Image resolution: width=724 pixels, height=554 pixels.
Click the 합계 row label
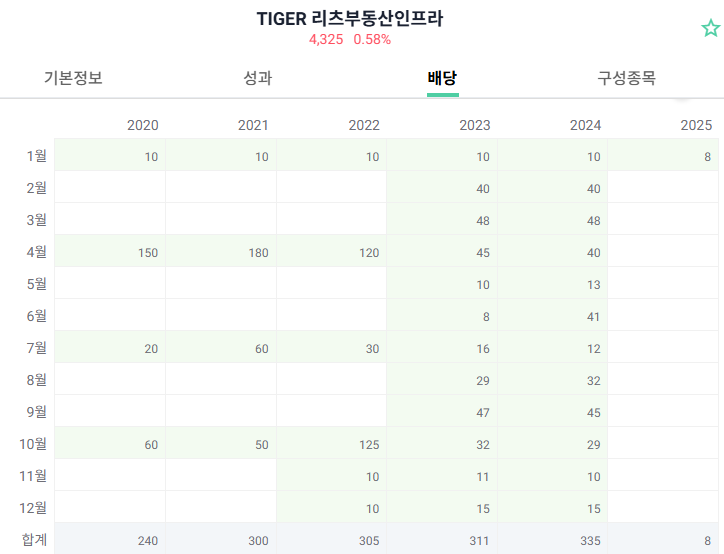(34, 540)
